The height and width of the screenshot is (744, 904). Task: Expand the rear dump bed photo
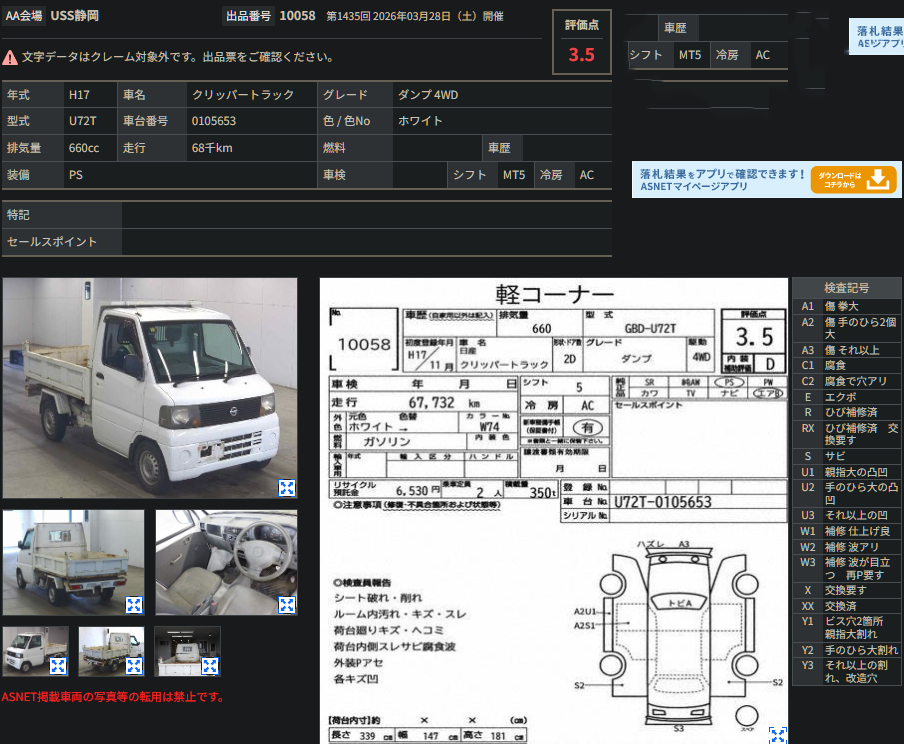point(134,604)
